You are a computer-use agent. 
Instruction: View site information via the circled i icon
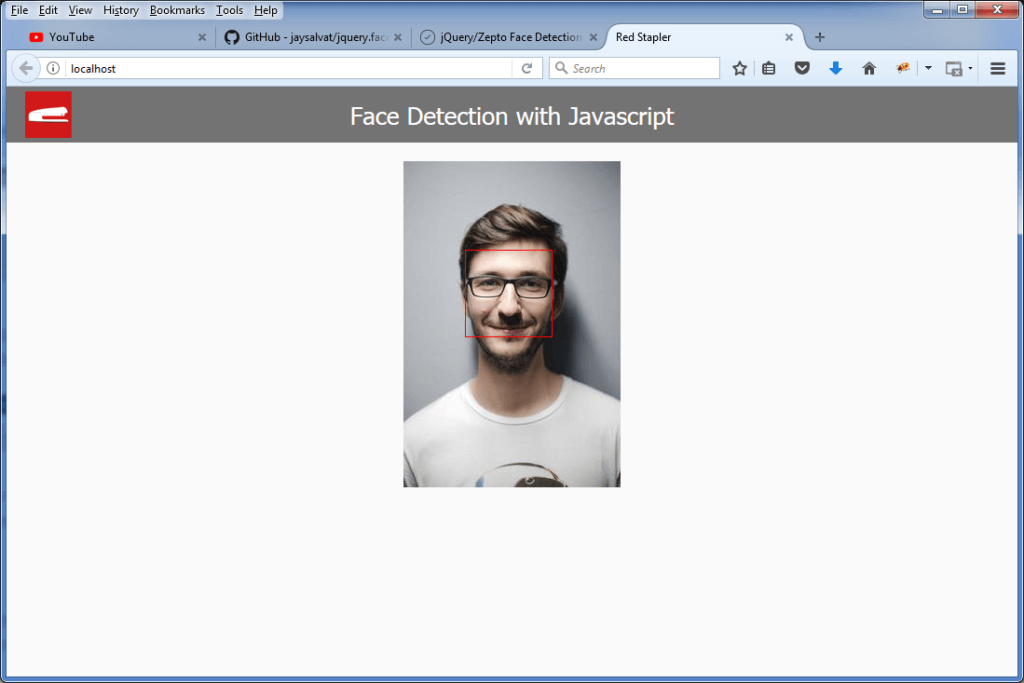click(52, 68)
